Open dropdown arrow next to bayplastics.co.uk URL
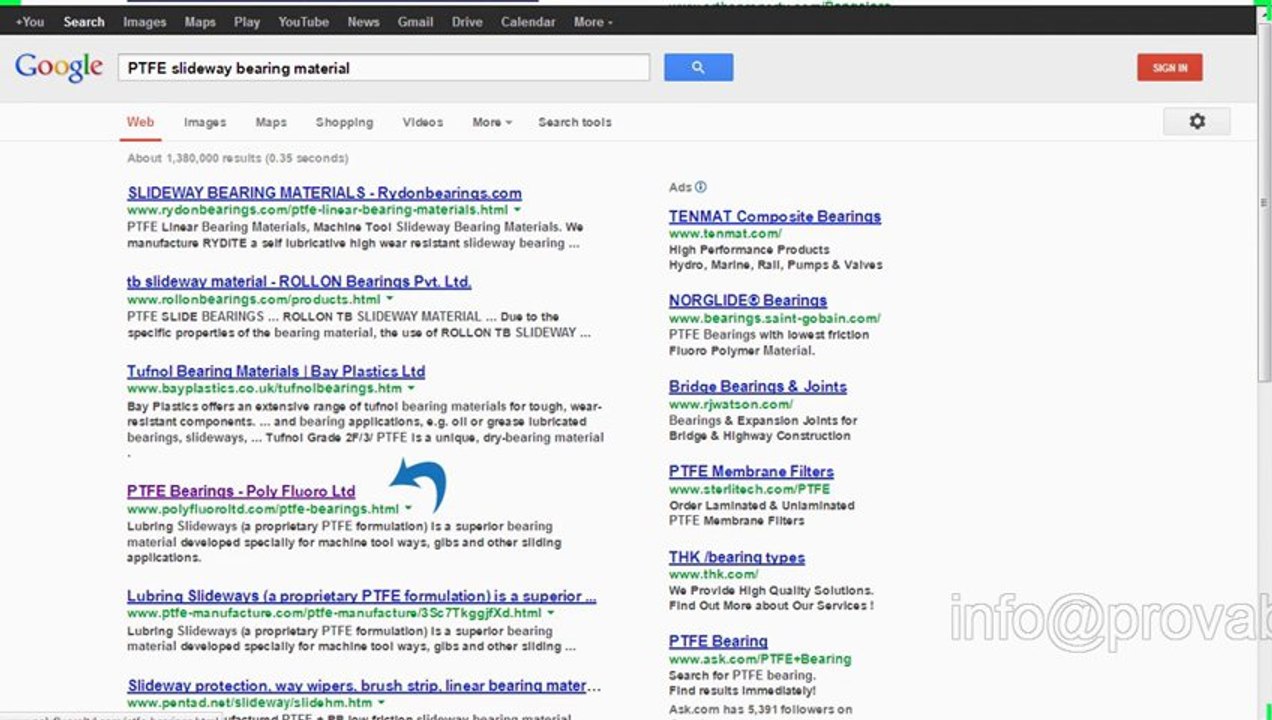This screenshot has width=1272, height=720. point(411,388)
